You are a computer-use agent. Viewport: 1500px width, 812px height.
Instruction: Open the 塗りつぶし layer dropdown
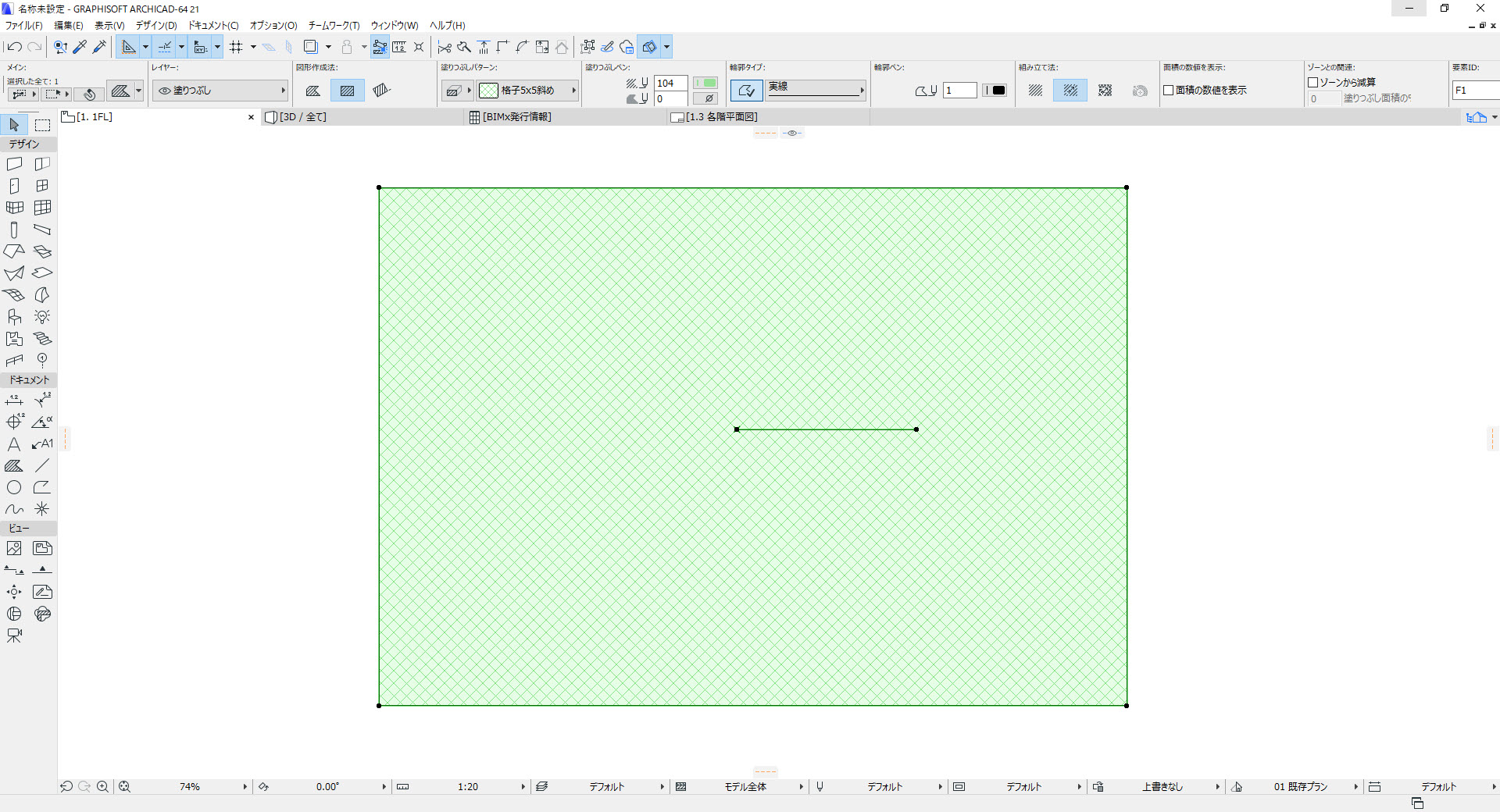pos(221,91)
